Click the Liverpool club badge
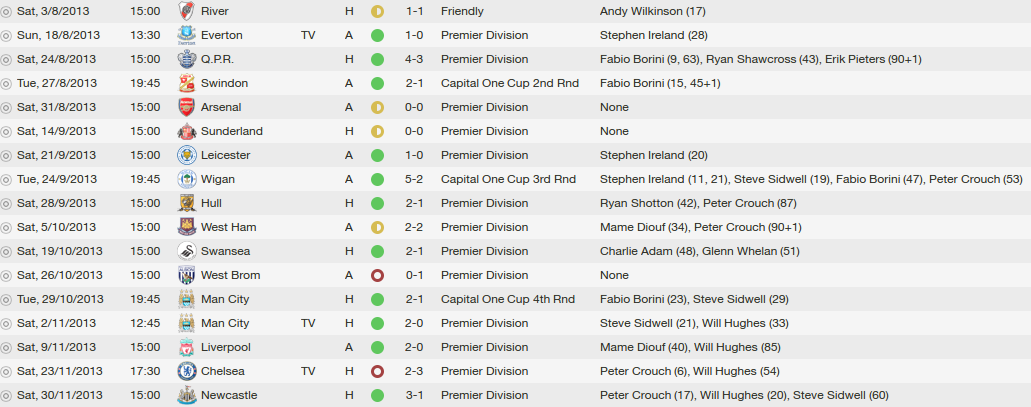Viewport: 1031px width, 407px height. point(187,347)
